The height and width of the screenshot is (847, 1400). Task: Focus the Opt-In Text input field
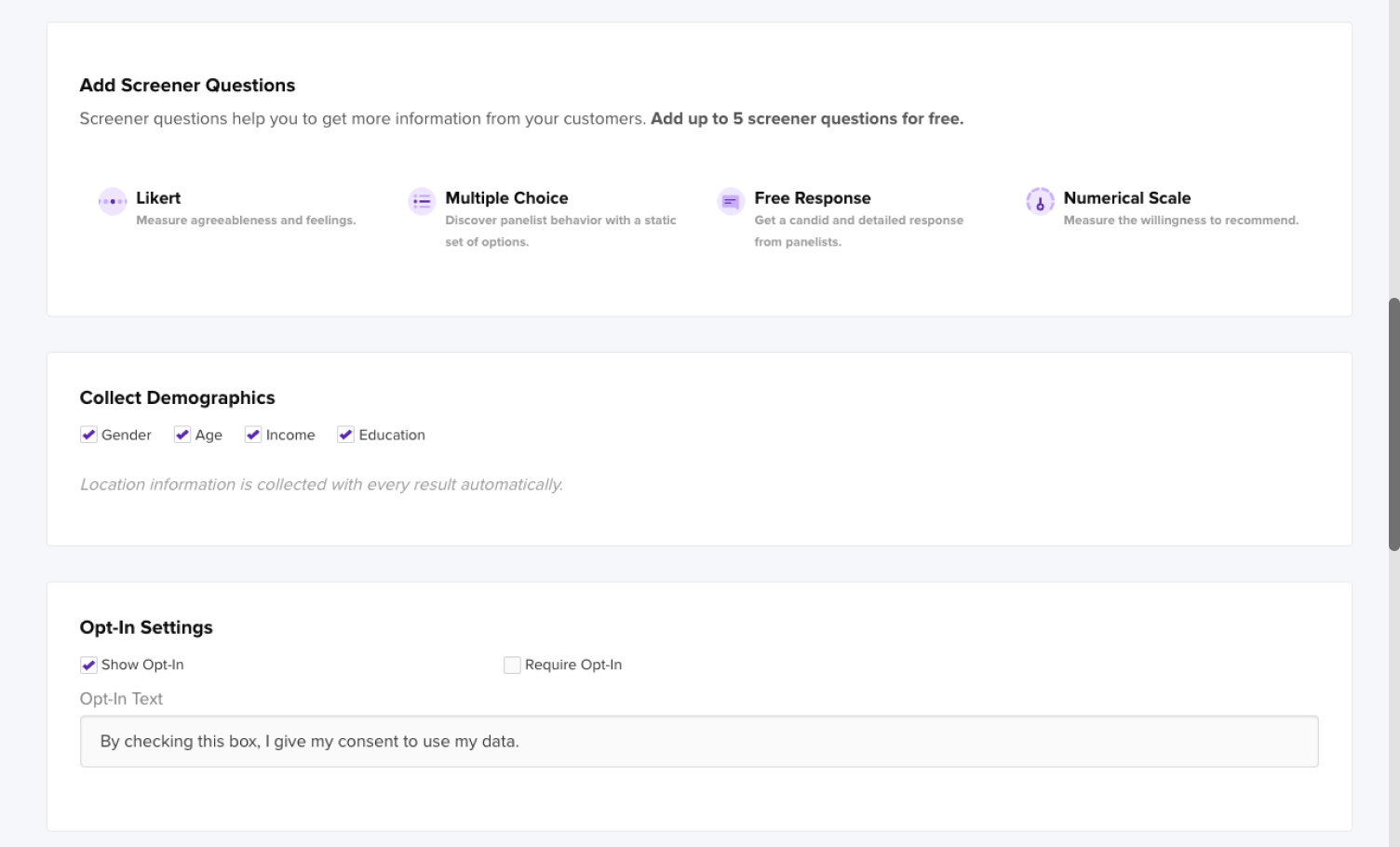[x=698, y=741]
